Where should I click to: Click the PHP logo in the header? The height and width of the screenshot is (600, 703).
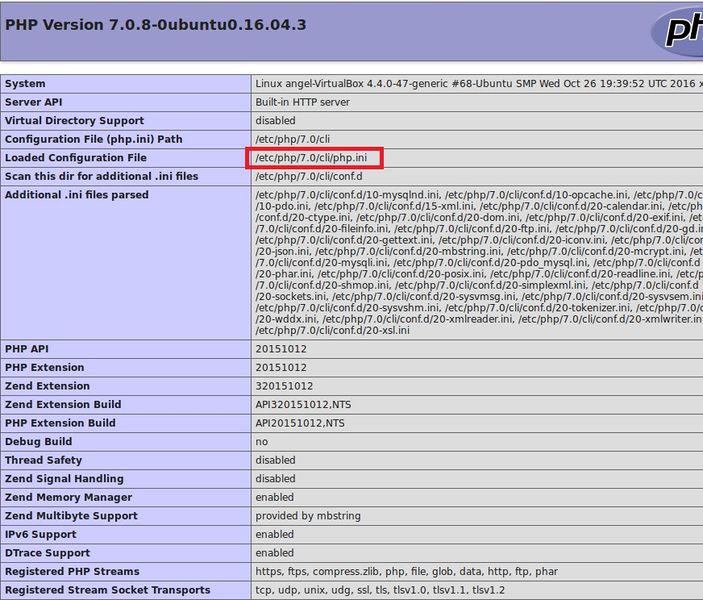(677, 31)
